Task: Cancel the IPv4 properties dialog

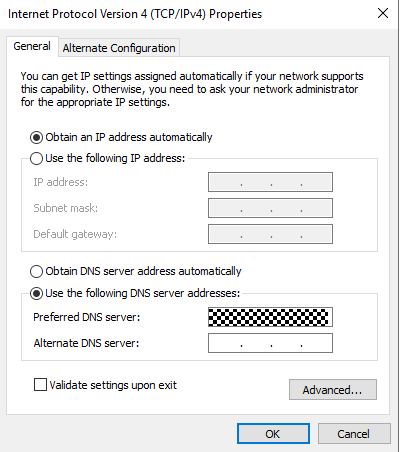Action: click(x=354, y=434)
